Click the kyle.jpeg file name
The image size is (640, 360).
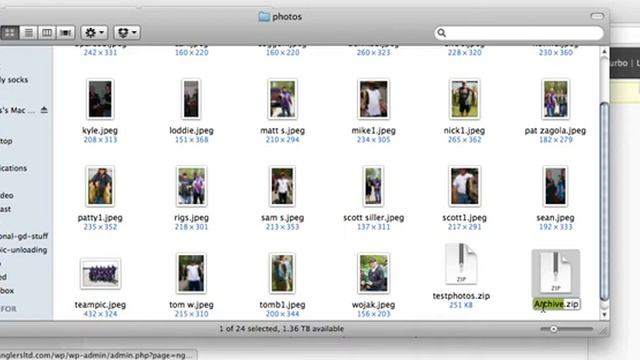100,131
